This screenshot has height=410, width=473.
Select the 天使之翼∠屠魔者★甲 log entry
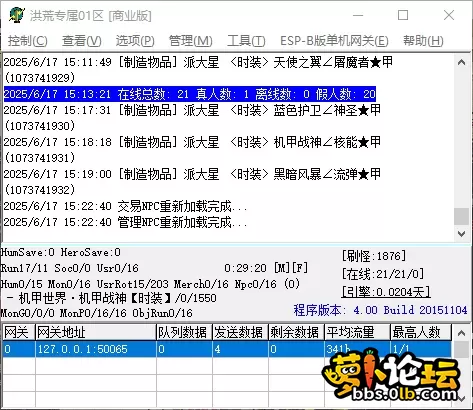[x=198, y=62]
